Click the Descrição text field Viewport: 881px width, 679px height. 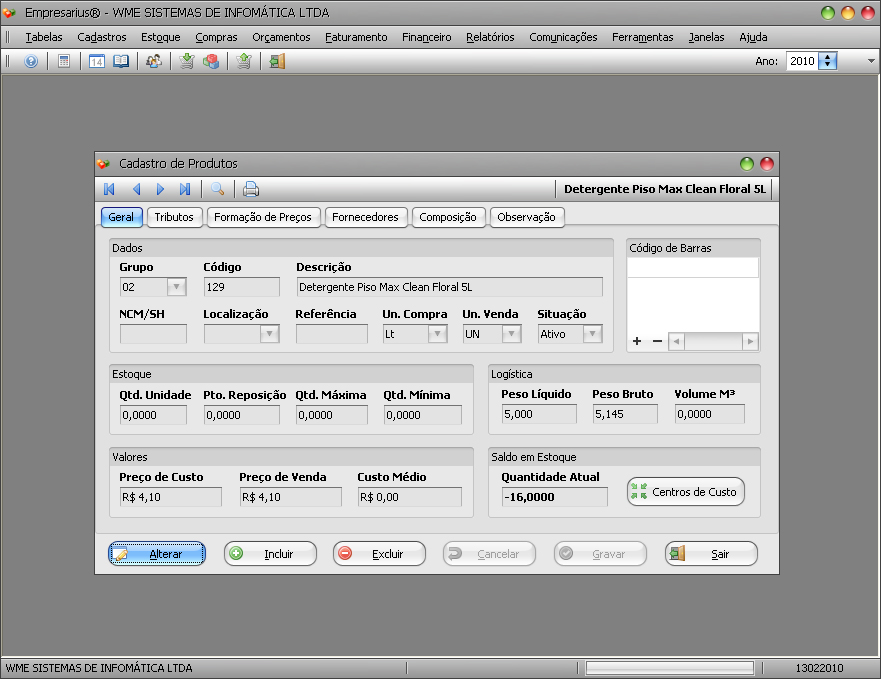pyautogui.click(x=449, y=287)
